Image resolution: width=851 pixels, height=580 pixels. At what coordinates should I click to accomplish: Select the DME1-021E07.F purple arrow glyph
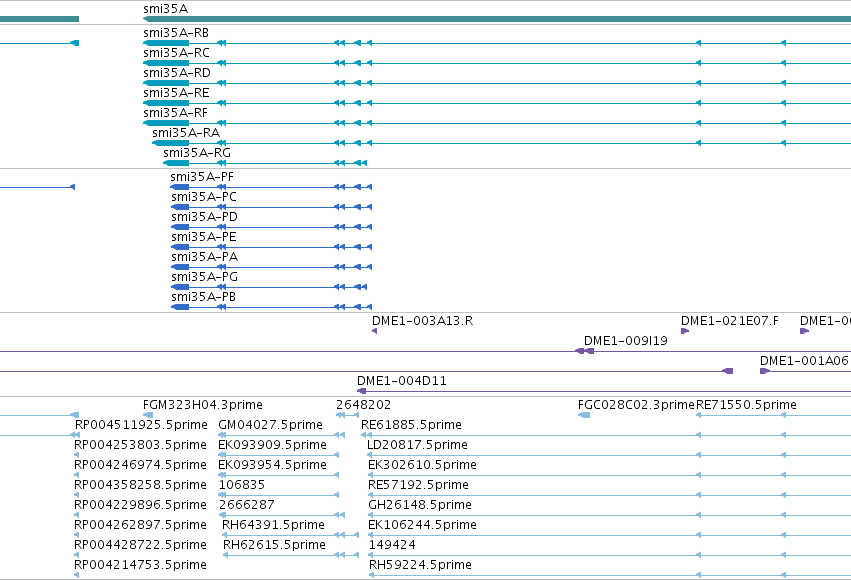coord(685,331)
